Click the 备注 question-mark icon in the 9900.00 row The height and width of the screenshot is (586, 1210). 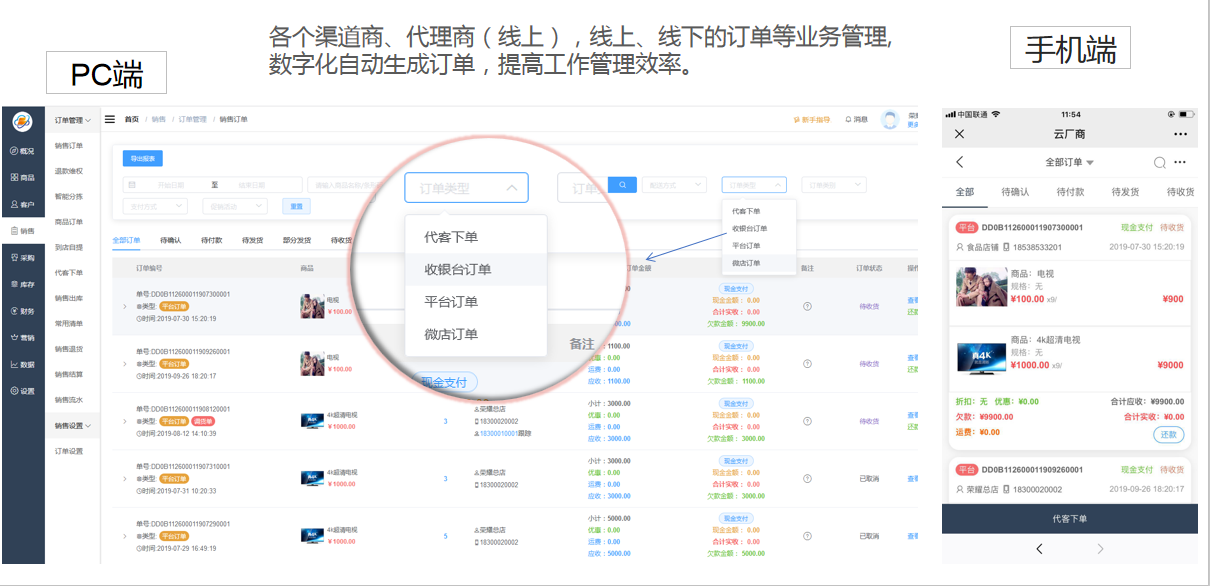pos(807,307)
